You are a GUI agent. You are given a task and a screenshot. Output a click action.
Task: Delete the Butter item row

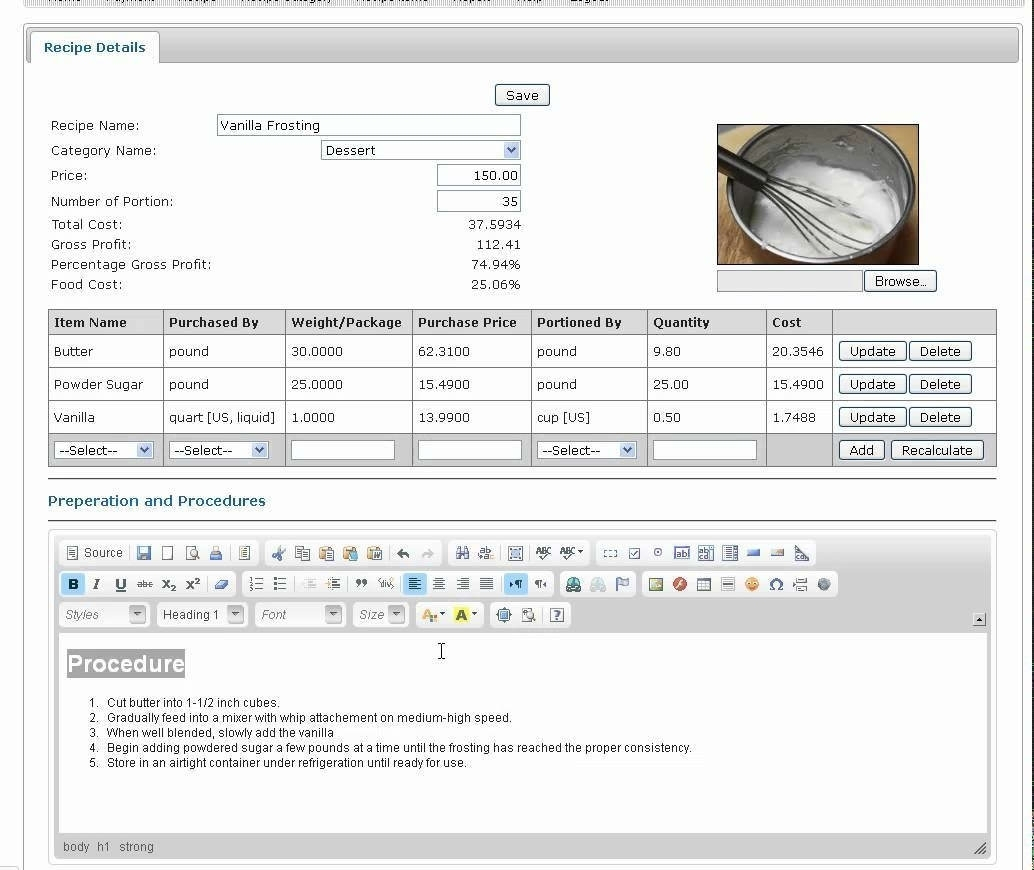(x=939, y=351)
